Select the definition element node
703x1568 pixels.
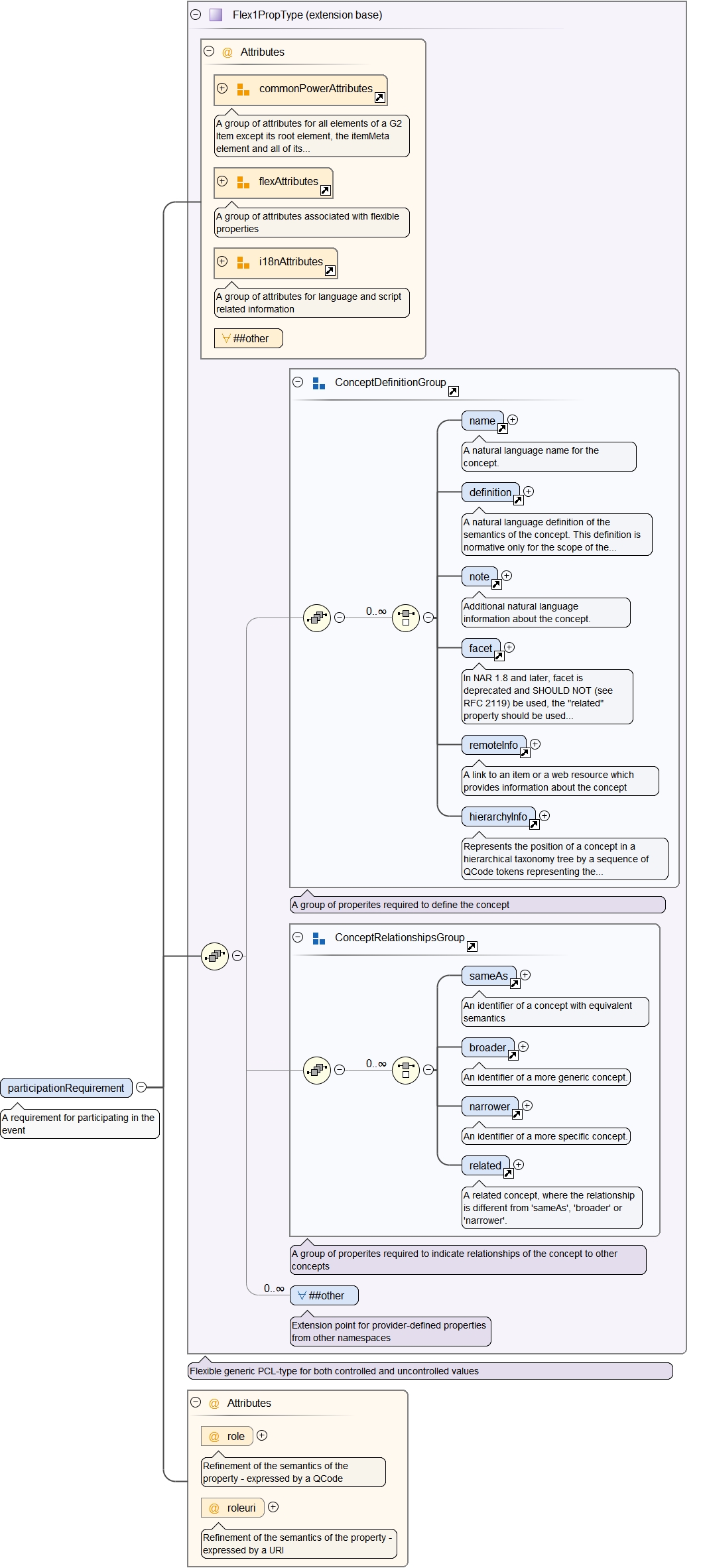click(490, 492)
